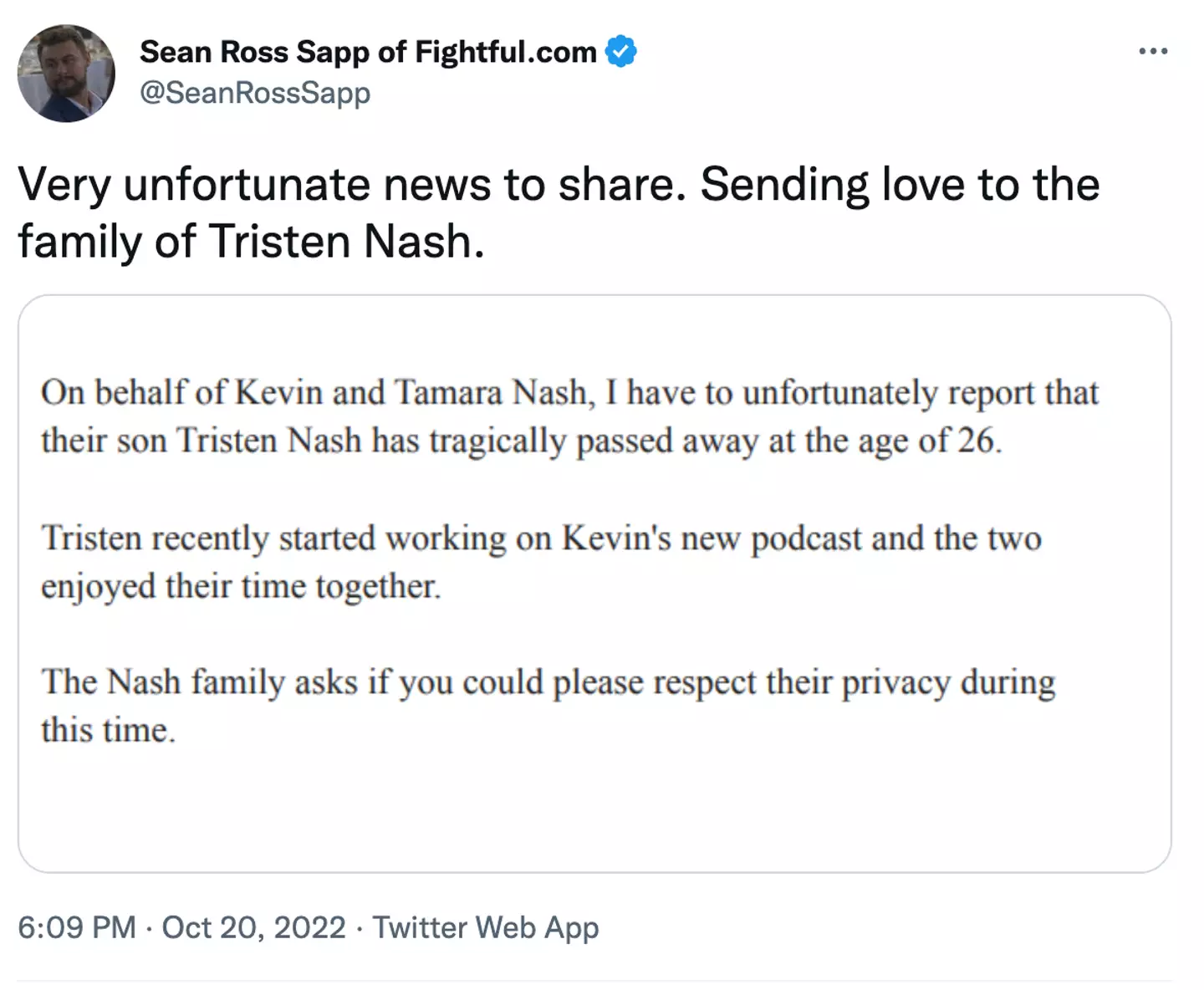This screenshot has width=1204, height=990.
Task: Open the three-dot more options menu
Action: (1153, 52)
